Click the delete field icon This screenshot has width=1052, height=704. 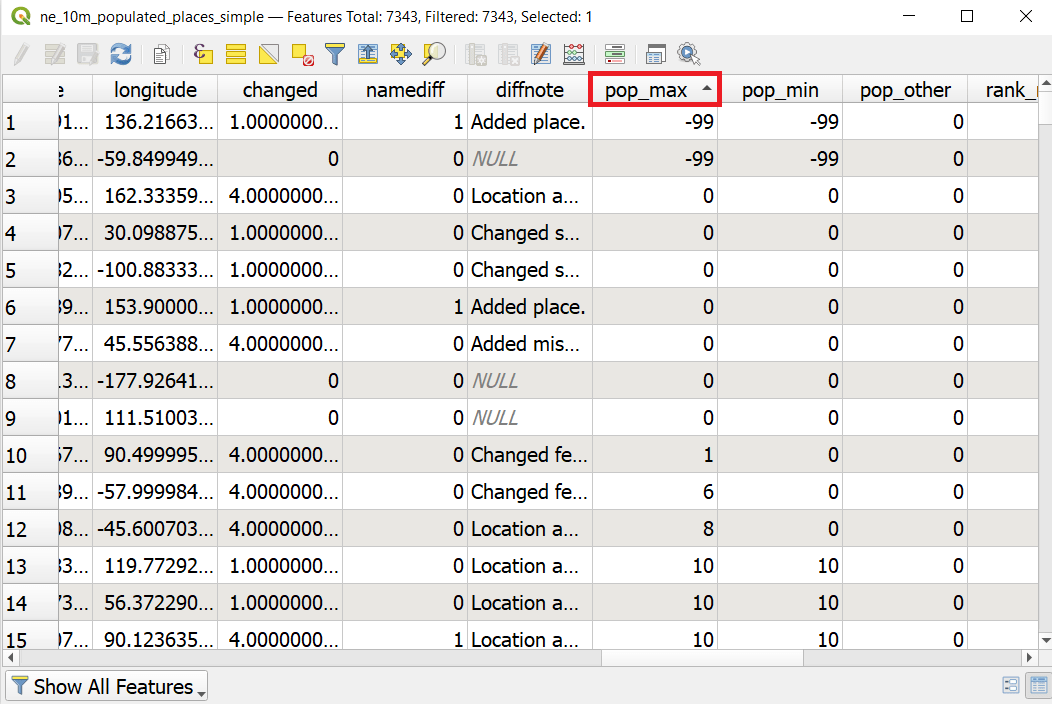coord(508,54)
